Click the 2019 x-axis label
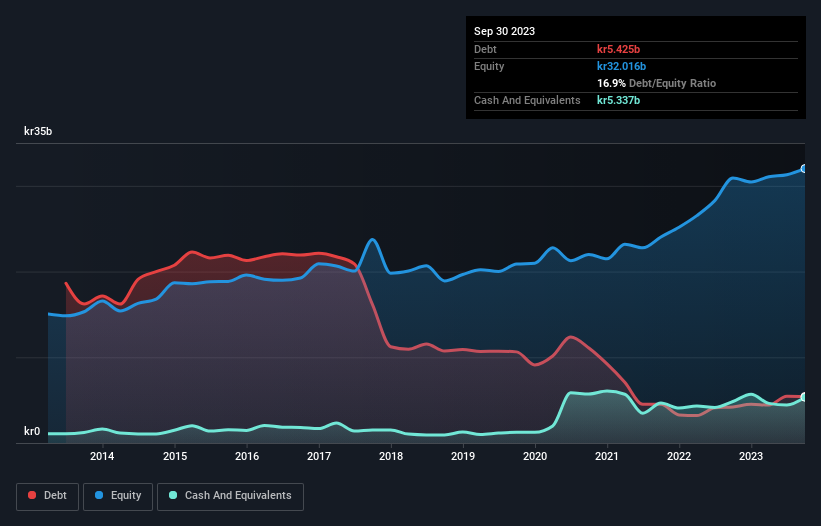 pos(463,456)
